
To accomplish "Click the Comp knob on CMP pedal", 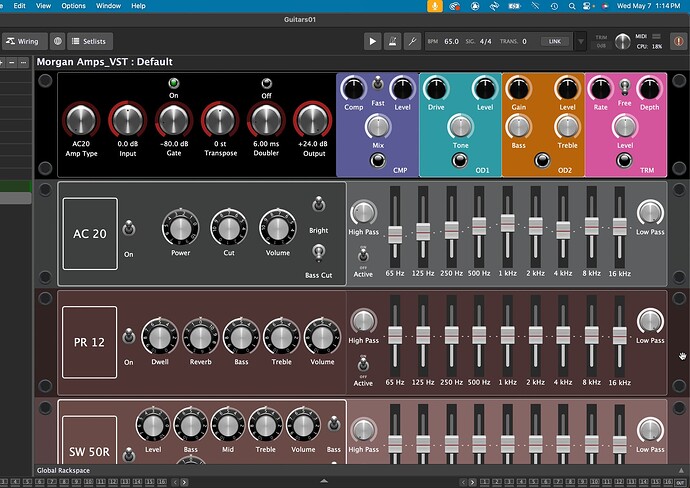I will click(x=354, y=88).
